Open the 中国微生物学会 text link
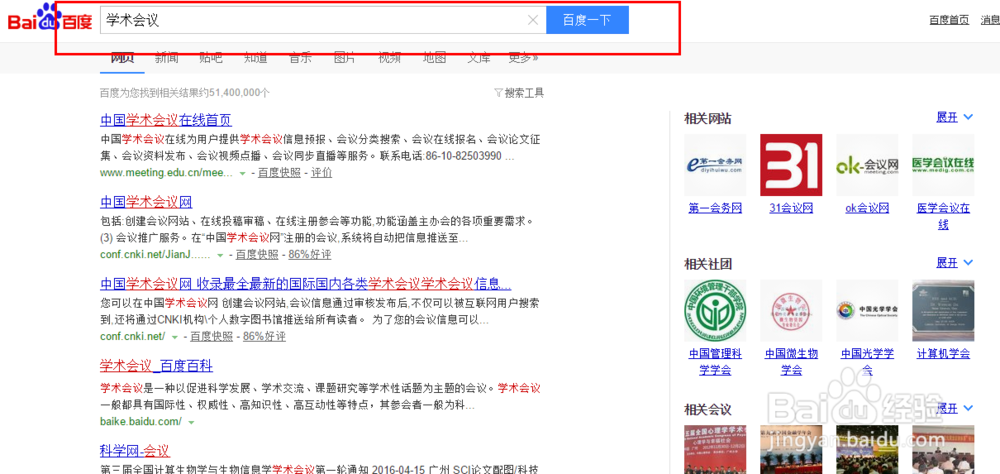Viewport: 1000px width, 474px height. [x=791, y=362]
